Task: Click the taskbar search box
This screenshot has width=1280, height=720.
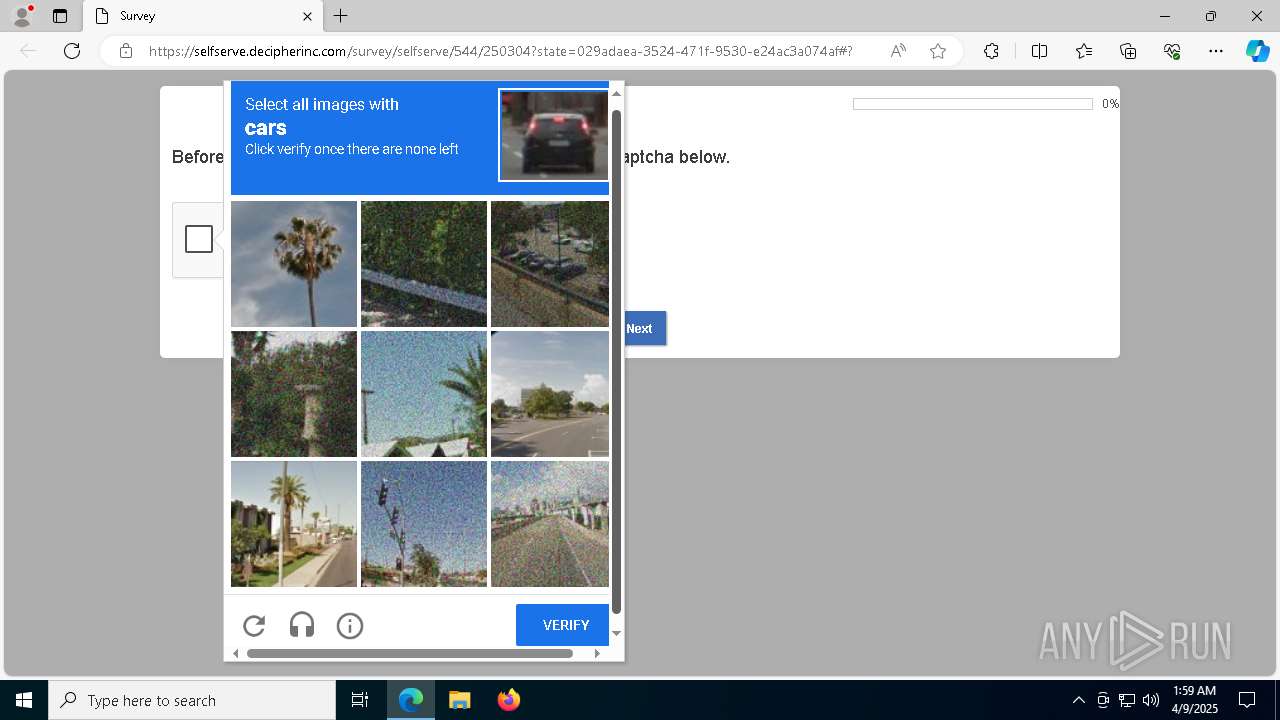Action: pos(192,700)
